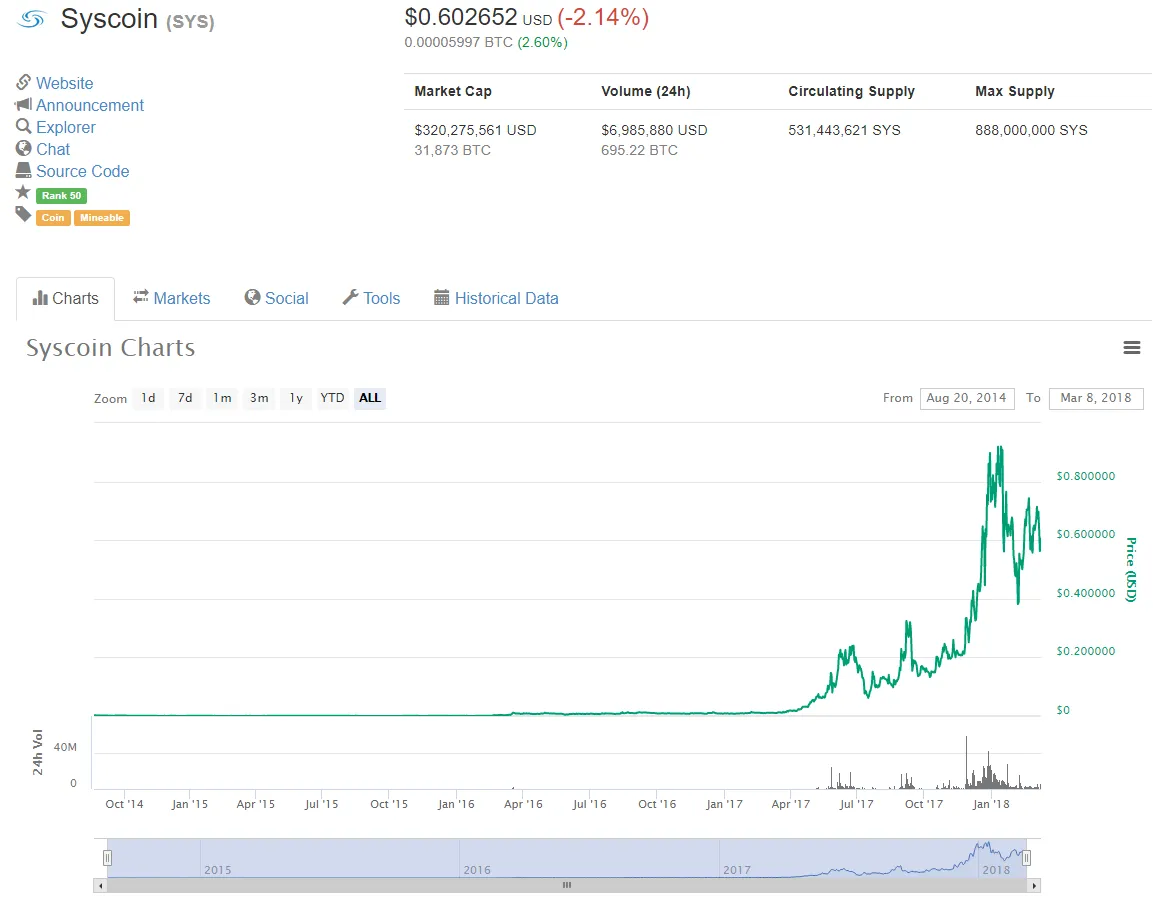Screen dimensions: 1153x901
Task: Switch to the Tools tab
Action: coord(371,298)
